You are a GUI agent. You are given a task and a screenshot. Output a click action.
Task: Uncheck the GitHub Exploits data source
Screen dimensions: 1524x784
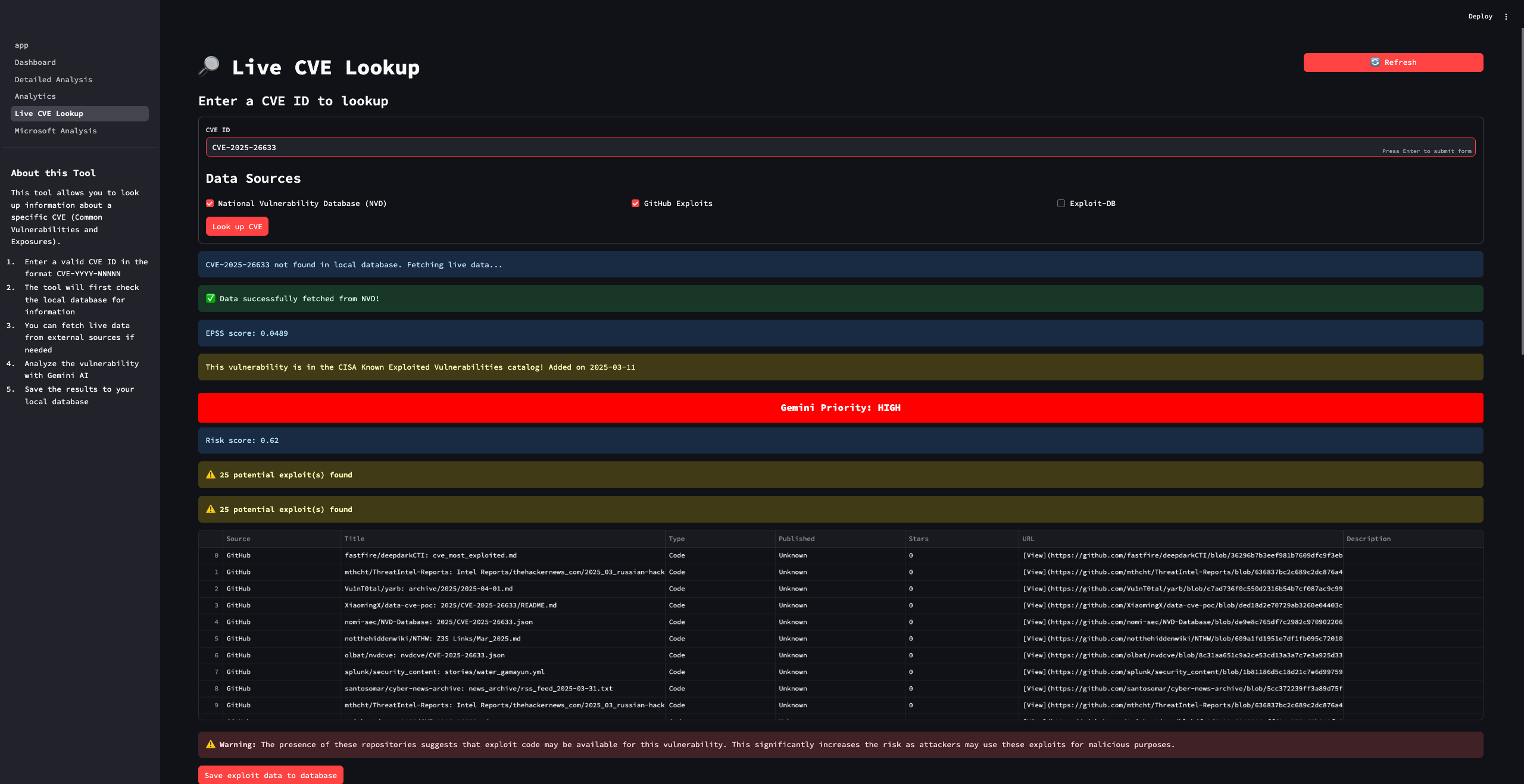(x=635, y=203)
